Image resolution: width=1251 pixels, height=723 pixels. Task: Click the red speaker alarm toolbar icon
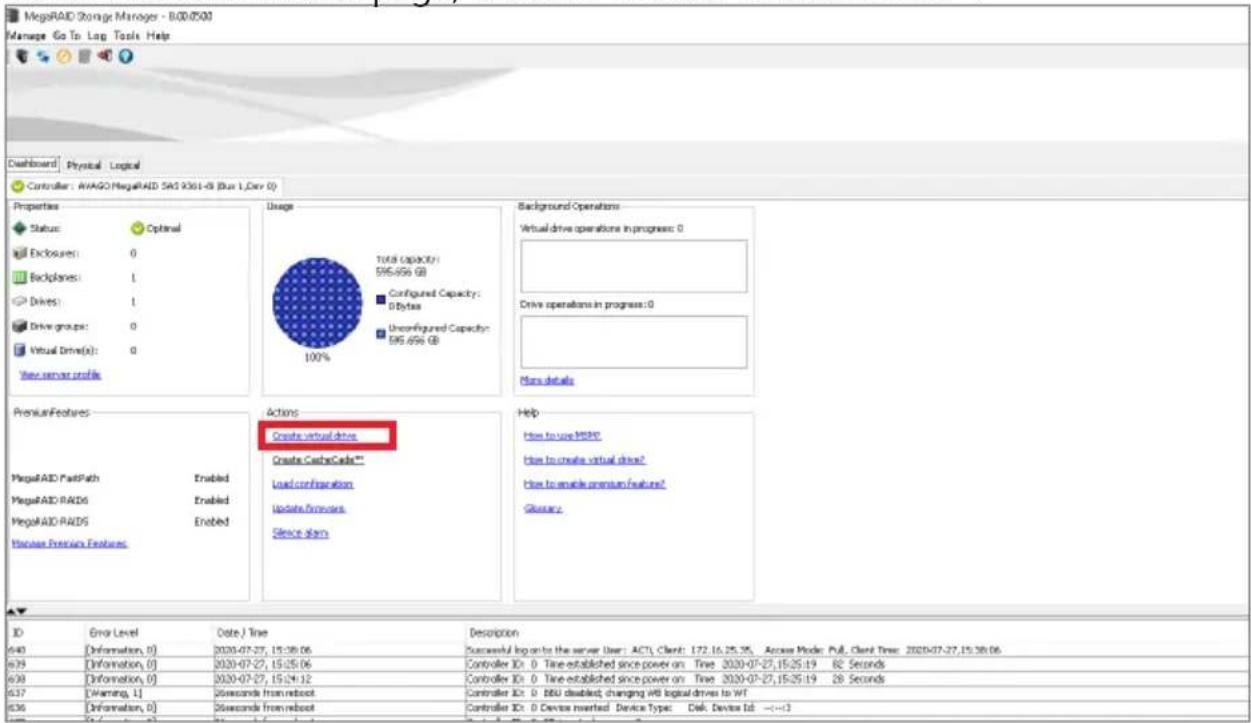pyautogui.click(x=104, y=56)
